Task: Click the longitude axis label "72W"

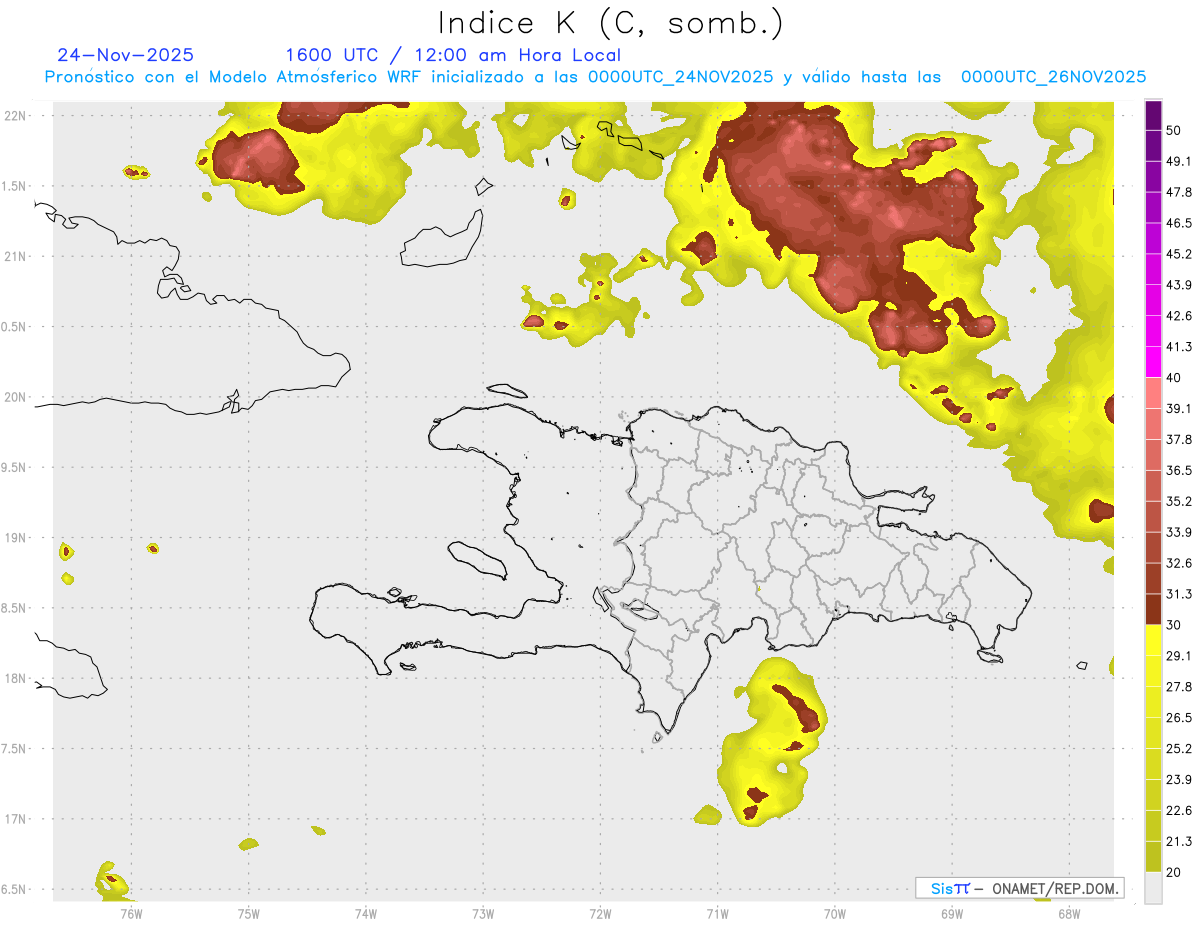Action: point(600,914)
